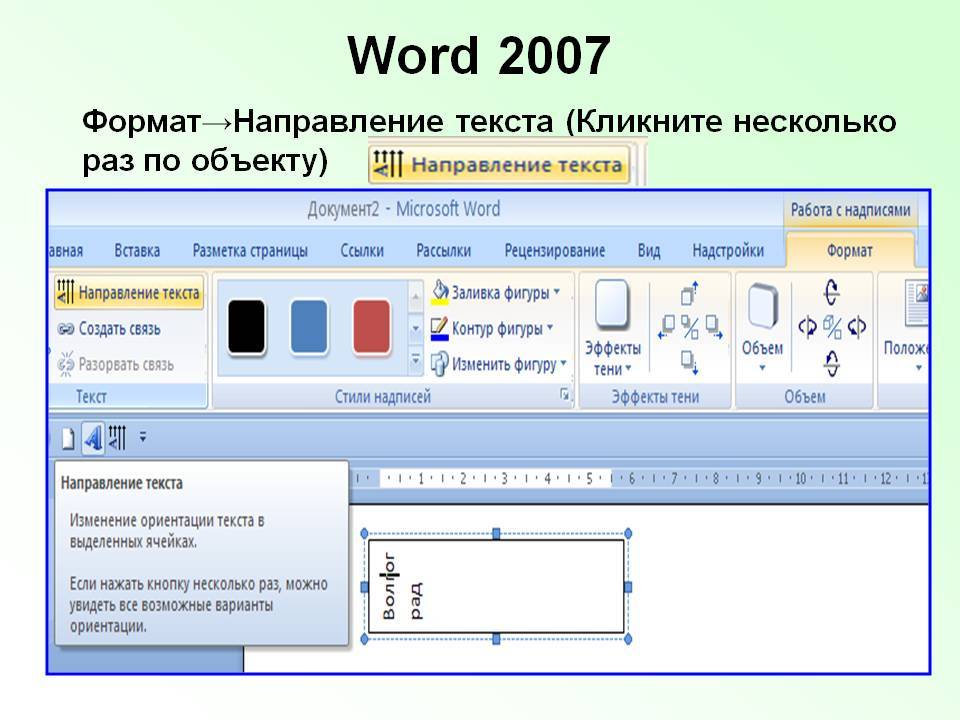Image resolution: width=960 pixels, height=720 pixels.
Task: Click the Текст group label
Action: (91, 397)
